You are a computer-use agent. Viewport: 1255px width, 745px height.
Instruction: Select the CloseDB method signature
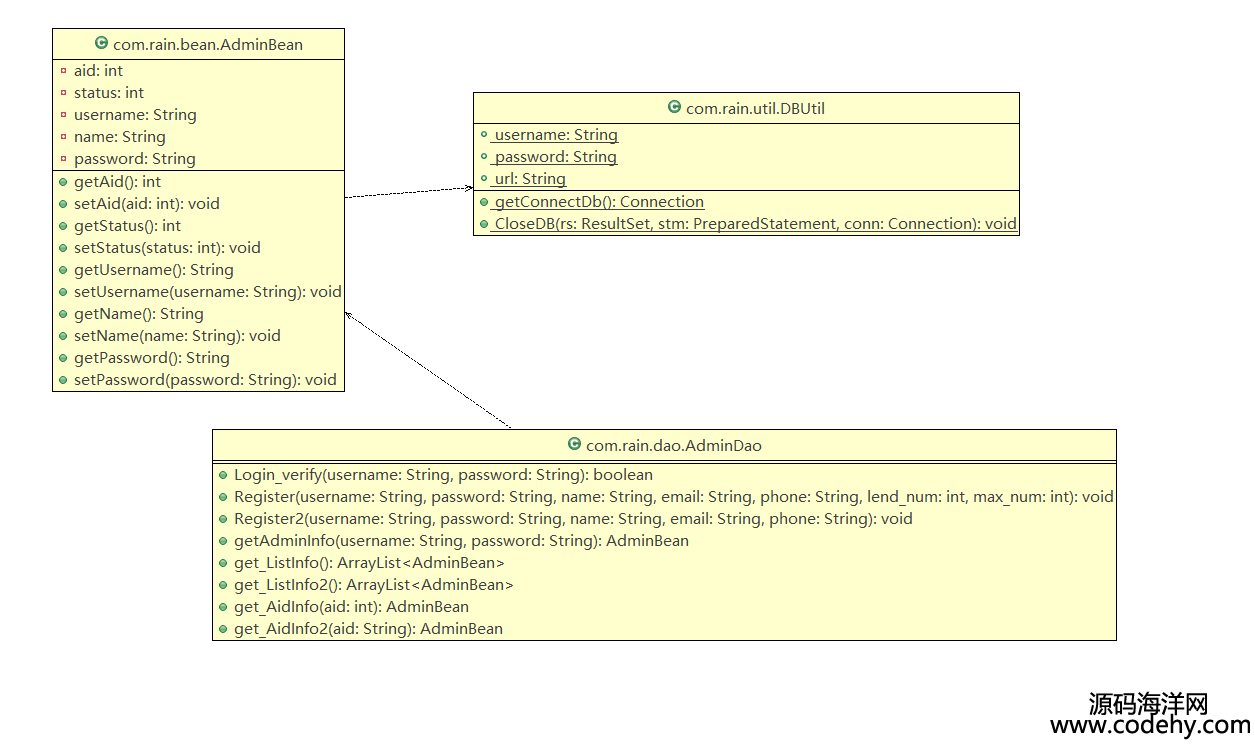755,224
